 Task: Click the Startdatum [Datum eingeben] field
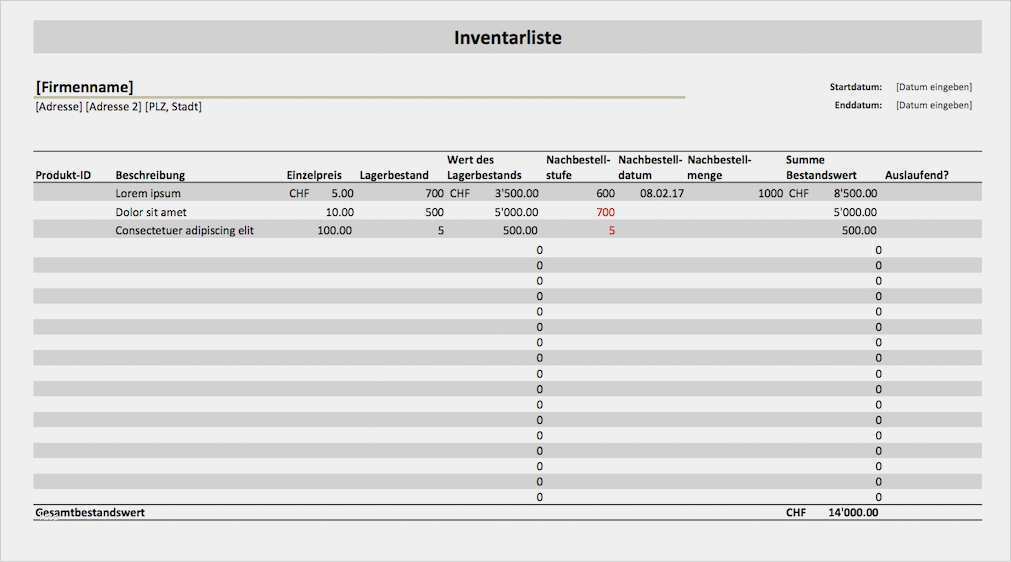tap(934, 86)
